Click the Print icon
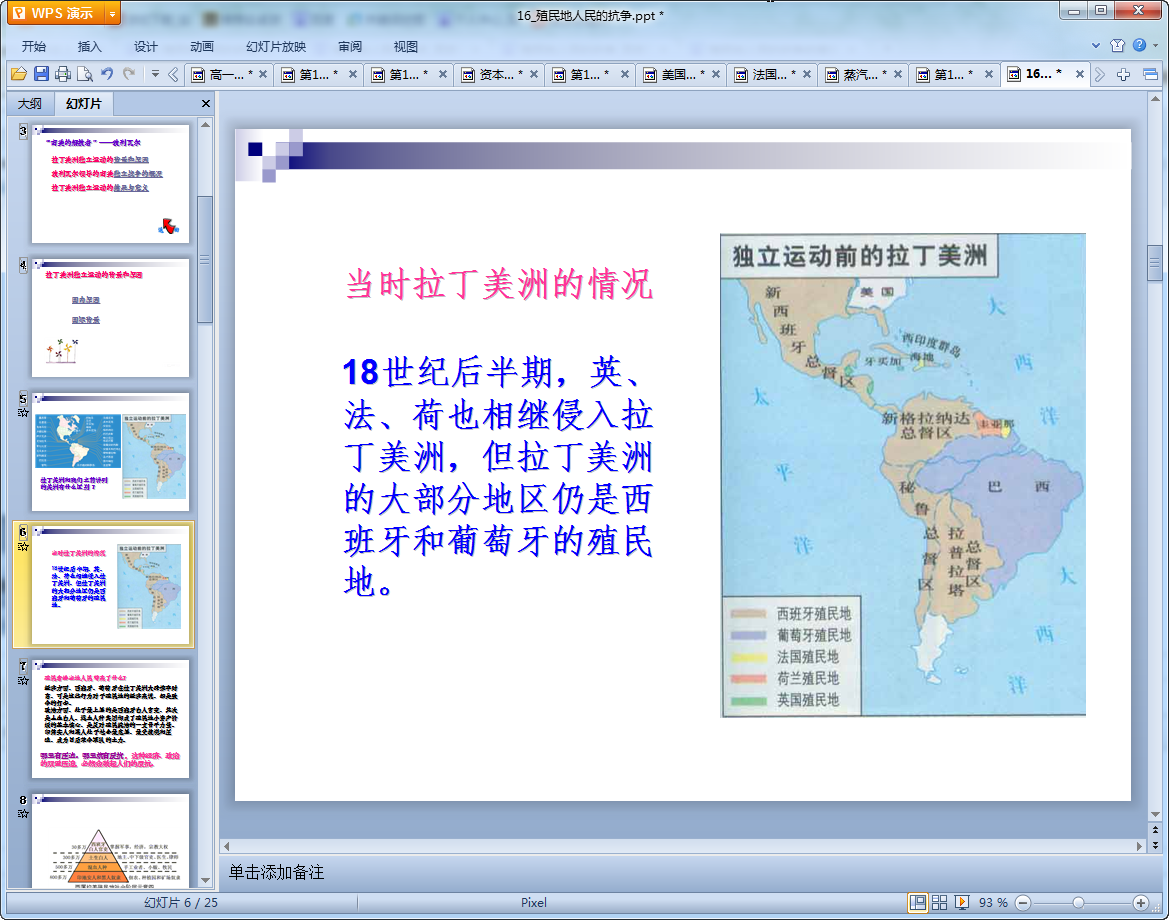 click(x=63, y=74)
